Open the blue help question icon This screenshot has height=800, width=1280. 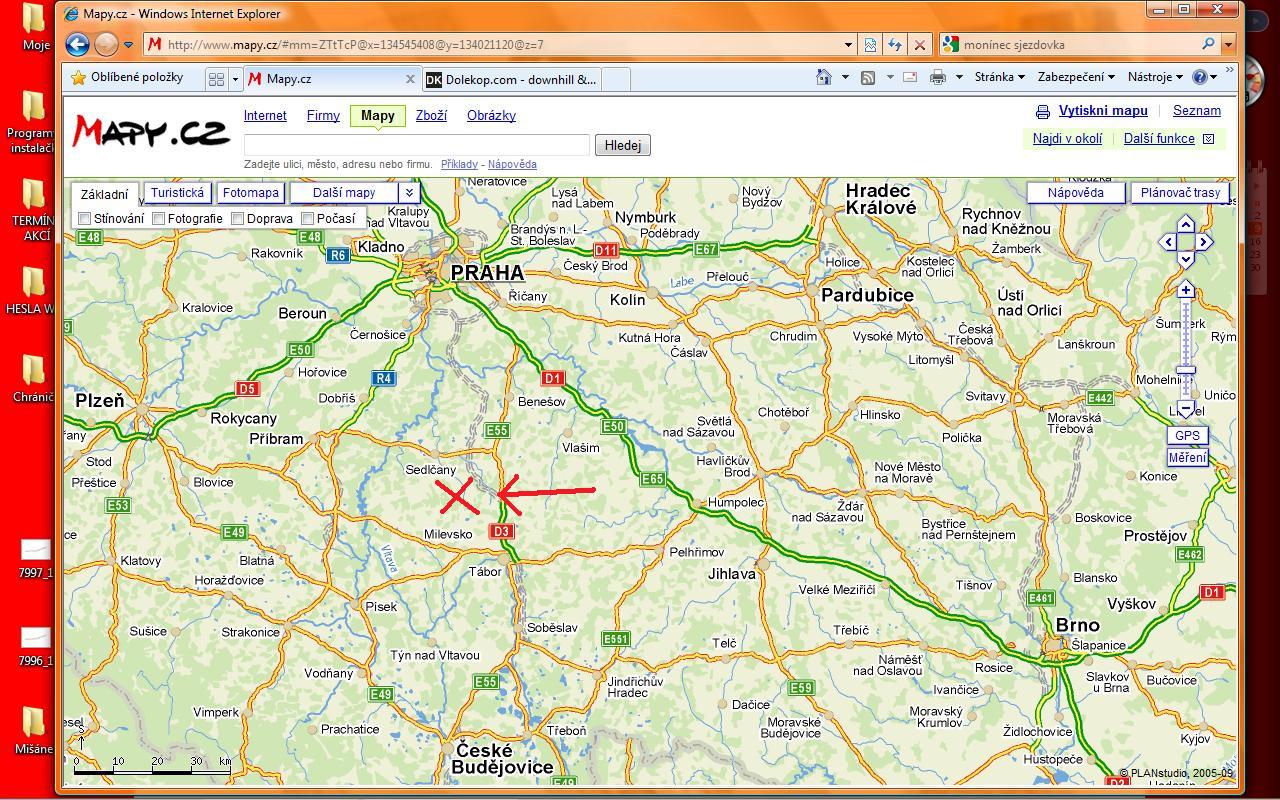pyautogui.click(x=1200, y=77)
